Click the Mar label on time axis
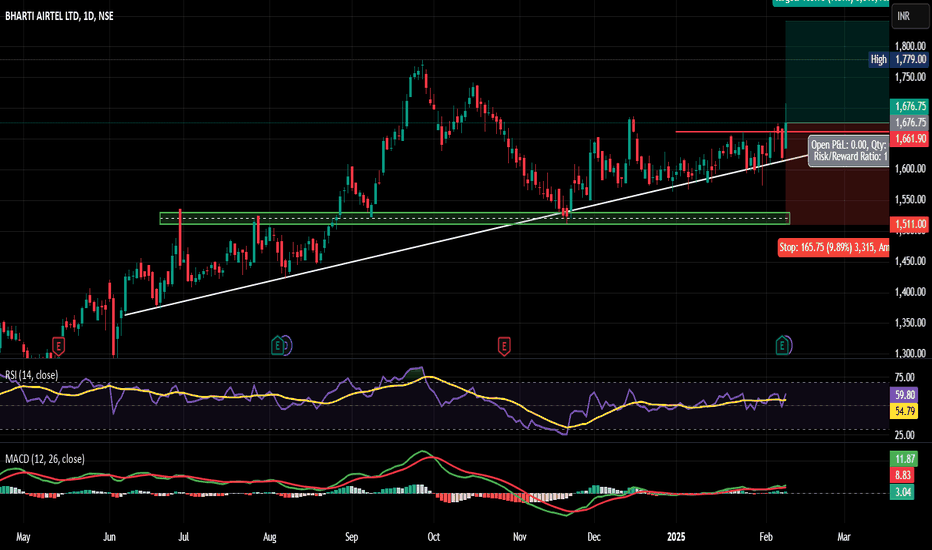 click(843, 537)
